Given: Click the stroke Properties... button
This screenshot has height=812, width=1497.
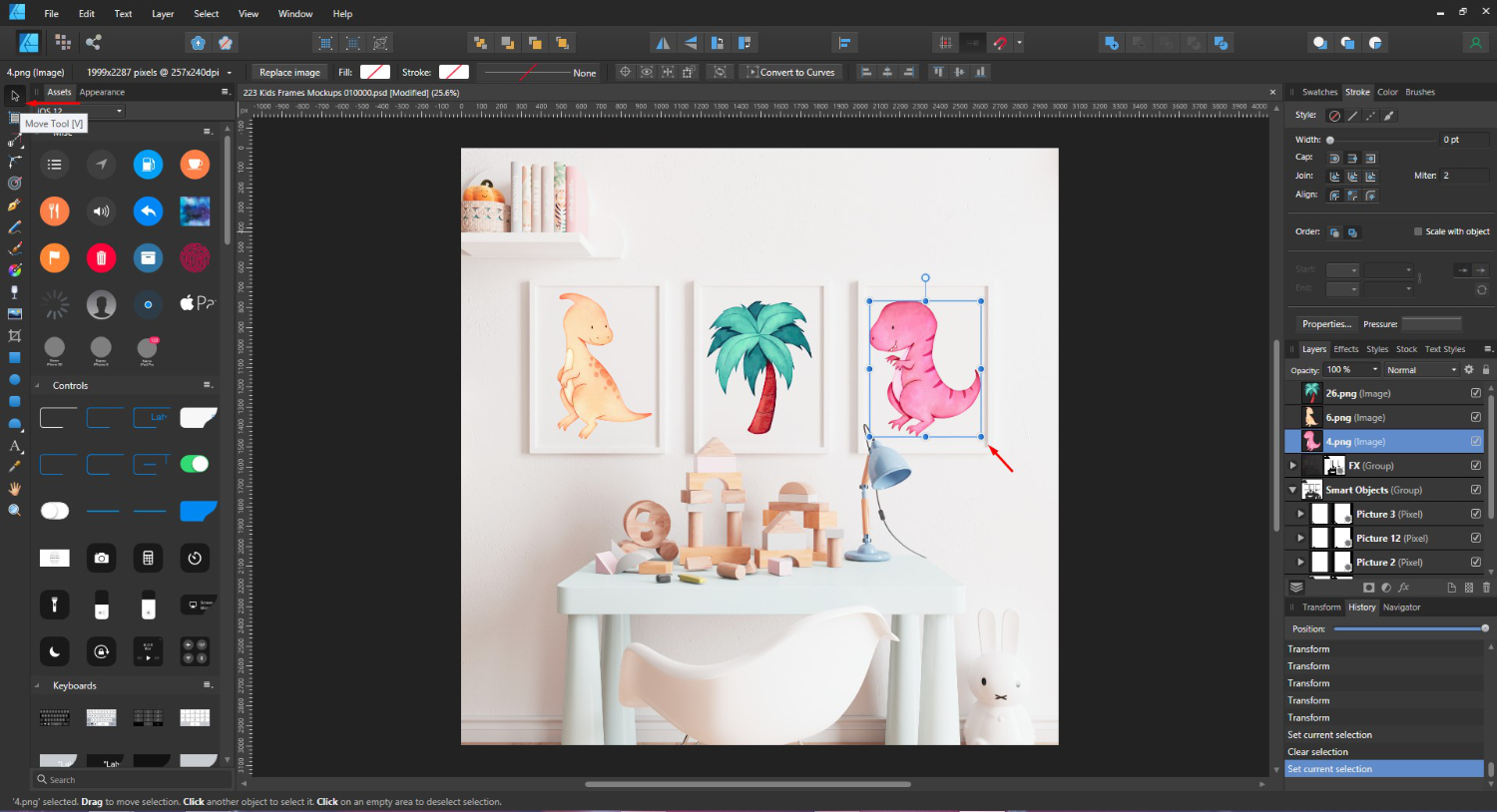Looking at the screenshot, I should tap(1326, 324).
